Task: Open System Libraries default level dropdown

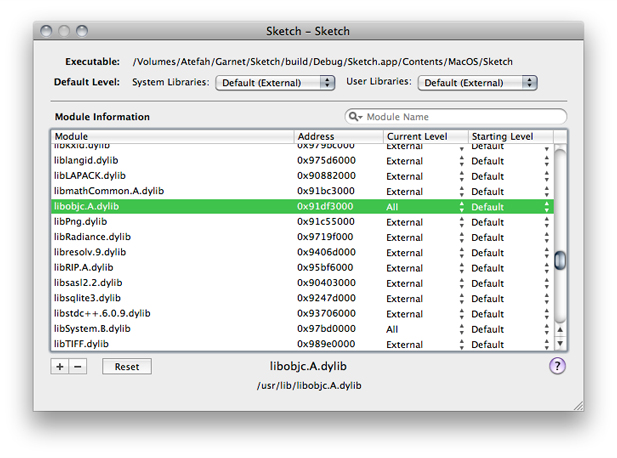Action: tap(275, 83)
